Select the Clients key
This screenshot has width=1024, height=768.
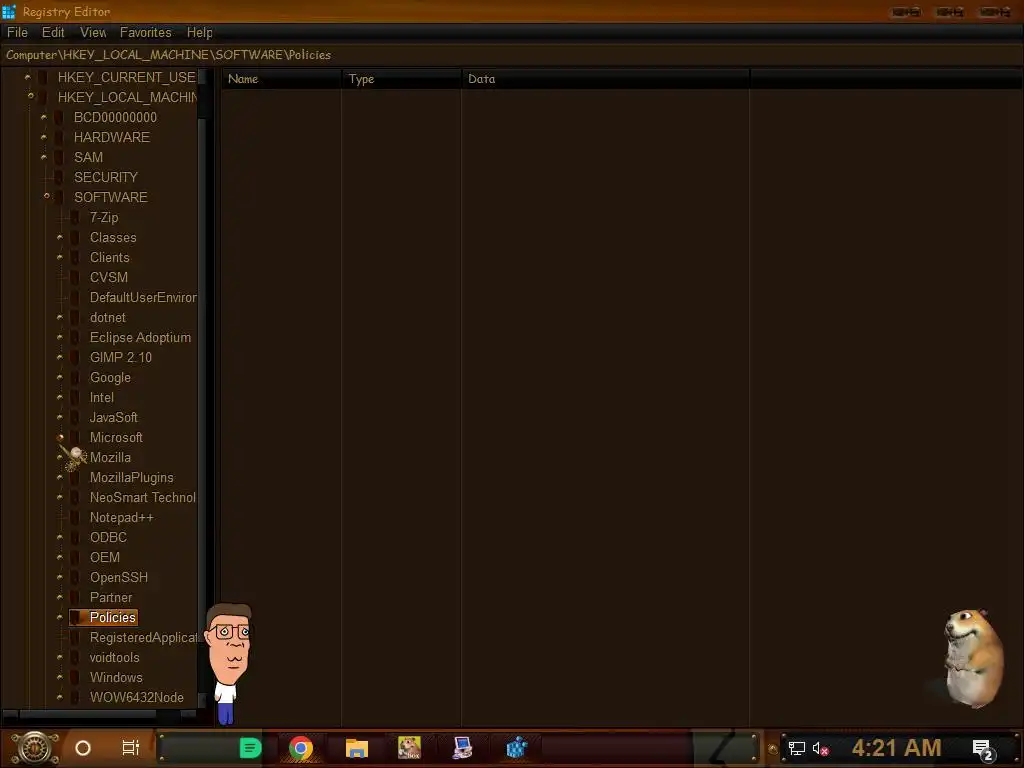pyautogui.click(x=110, y=257)
